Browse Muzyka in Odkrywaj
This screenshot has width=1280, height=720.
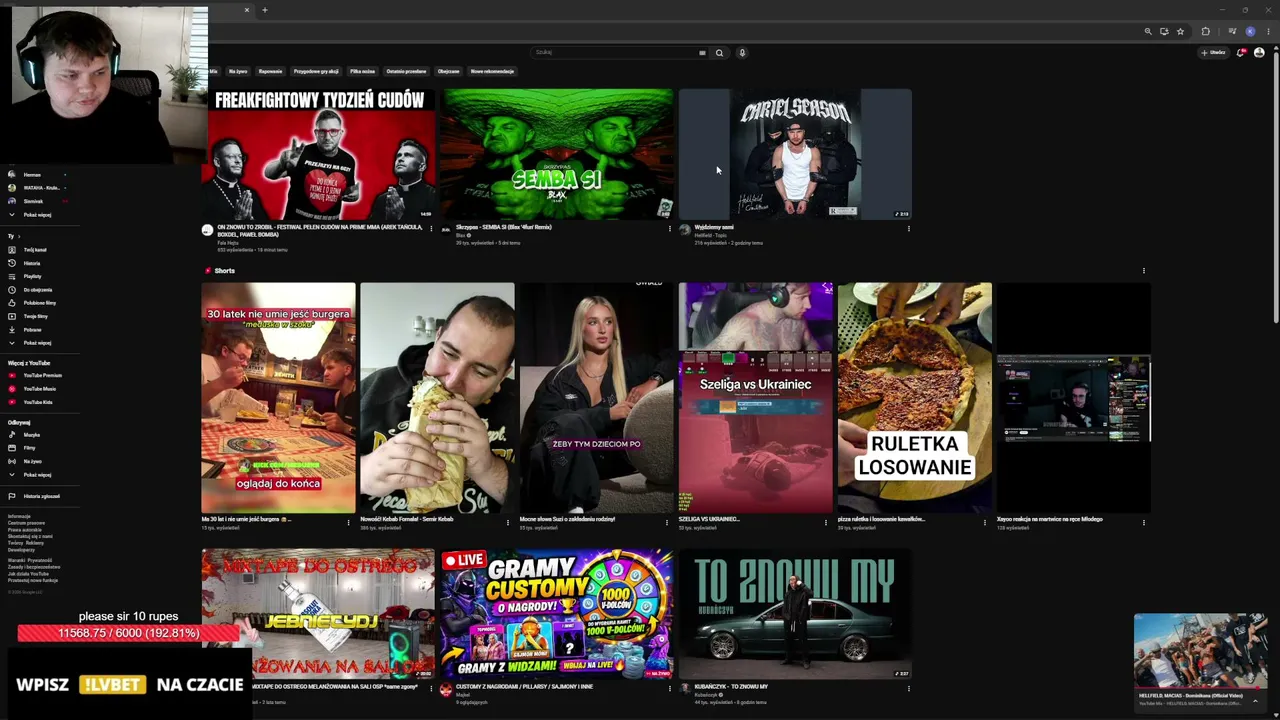point(32,435)
